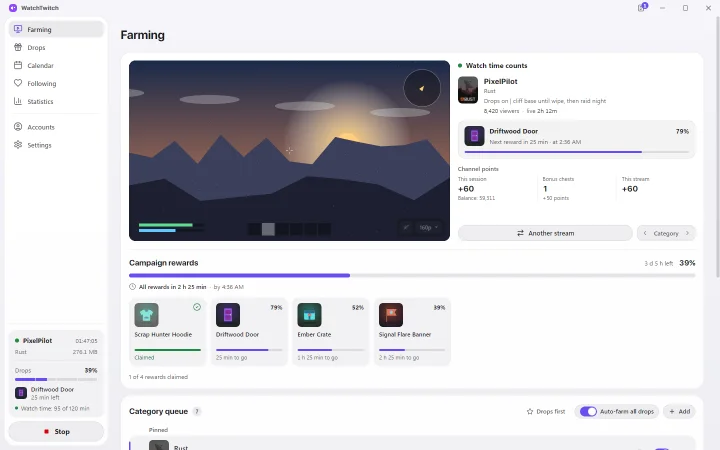The height and width of the screenshot is (450, 720).
Task: Click the clock icon beside All rewards
Action: [132, 287]
